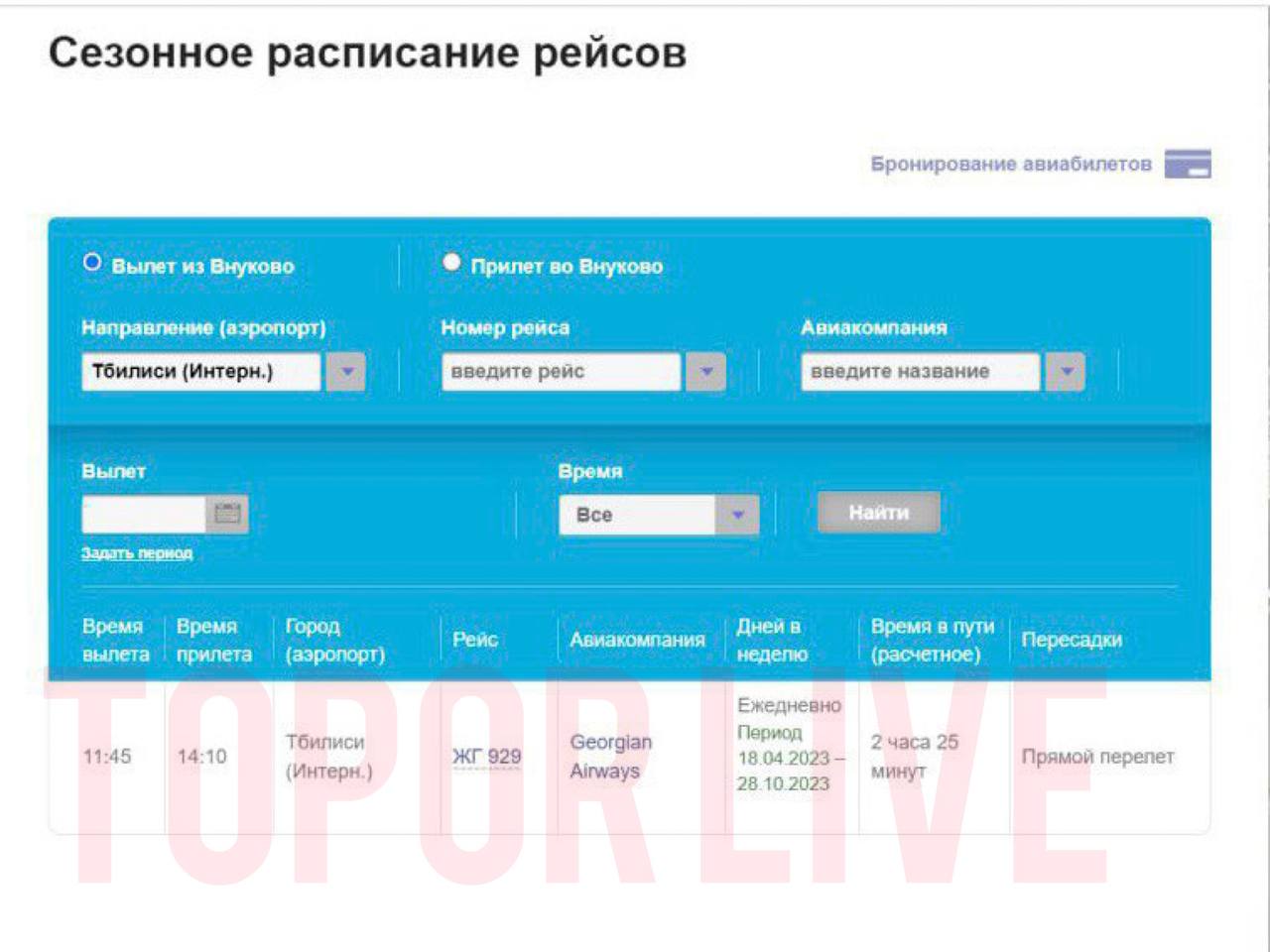
Task: Click the 'Время вылета' column header
Action: click(x=115, y=640)
